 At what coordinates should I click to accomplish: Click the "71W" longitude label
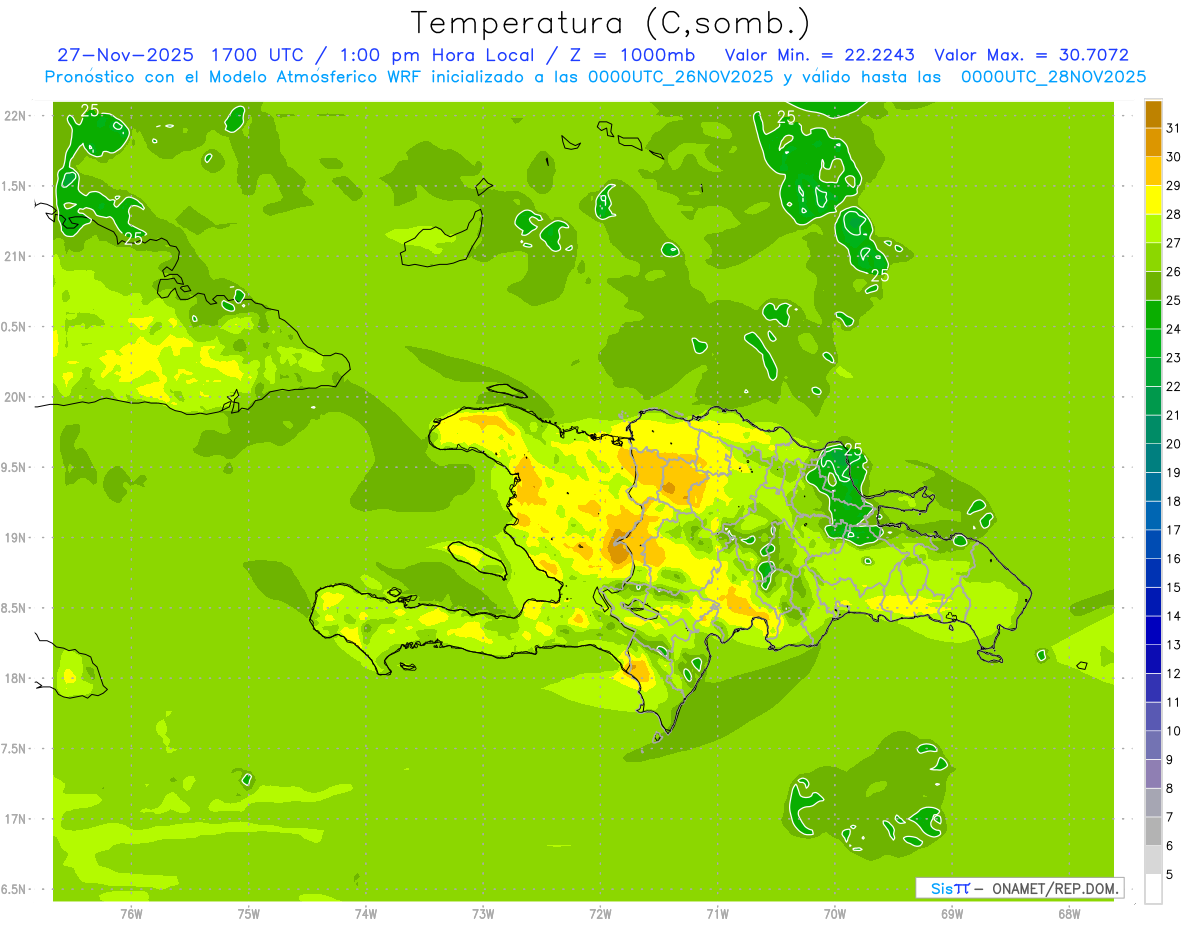click(x=717, y=912)
